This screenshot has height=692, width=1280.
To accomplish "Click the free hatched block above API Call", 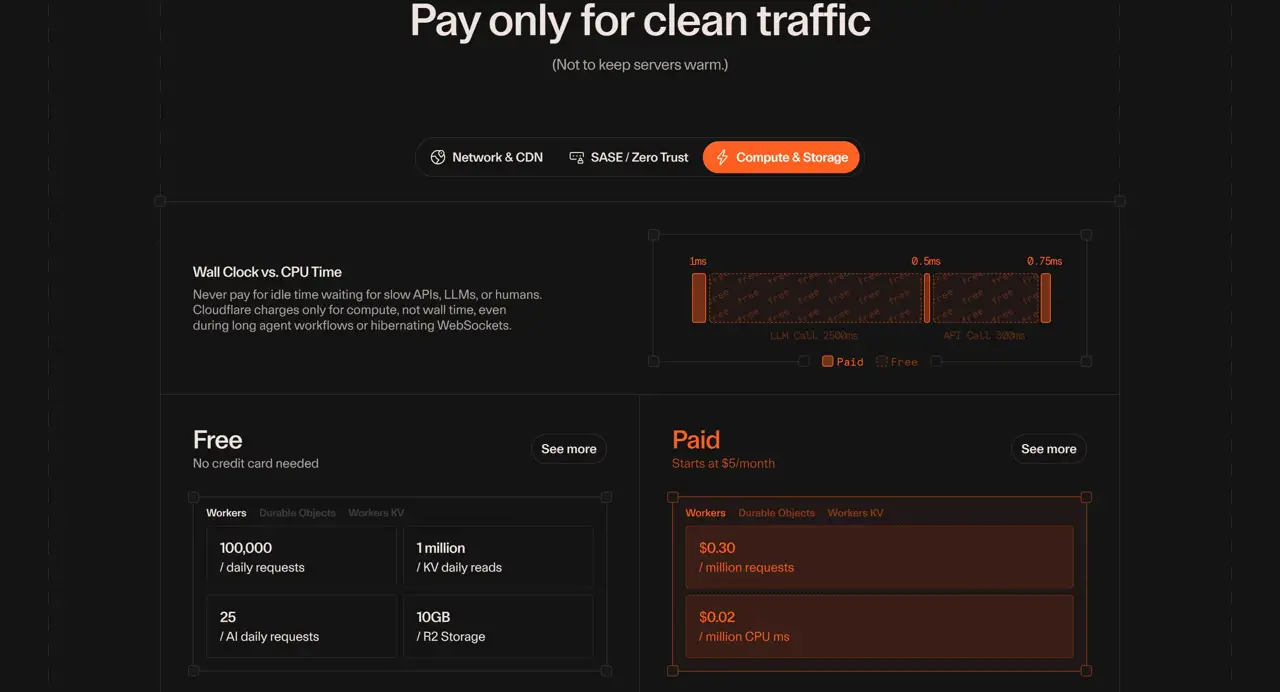I will (985, 298).
